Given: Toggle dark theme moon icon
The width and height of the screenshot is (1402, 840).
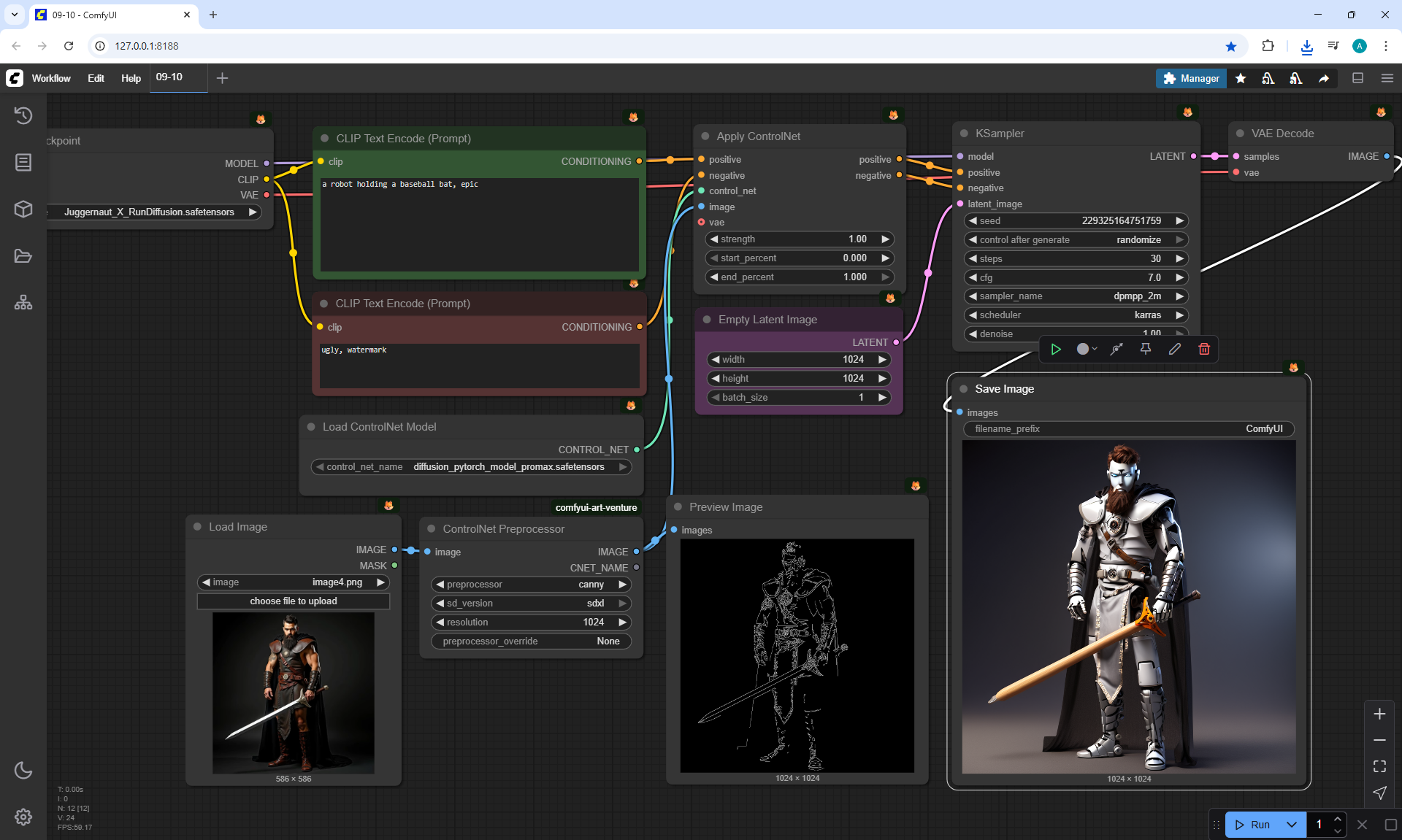Looking at the screenshot, I should click(23, 770).
